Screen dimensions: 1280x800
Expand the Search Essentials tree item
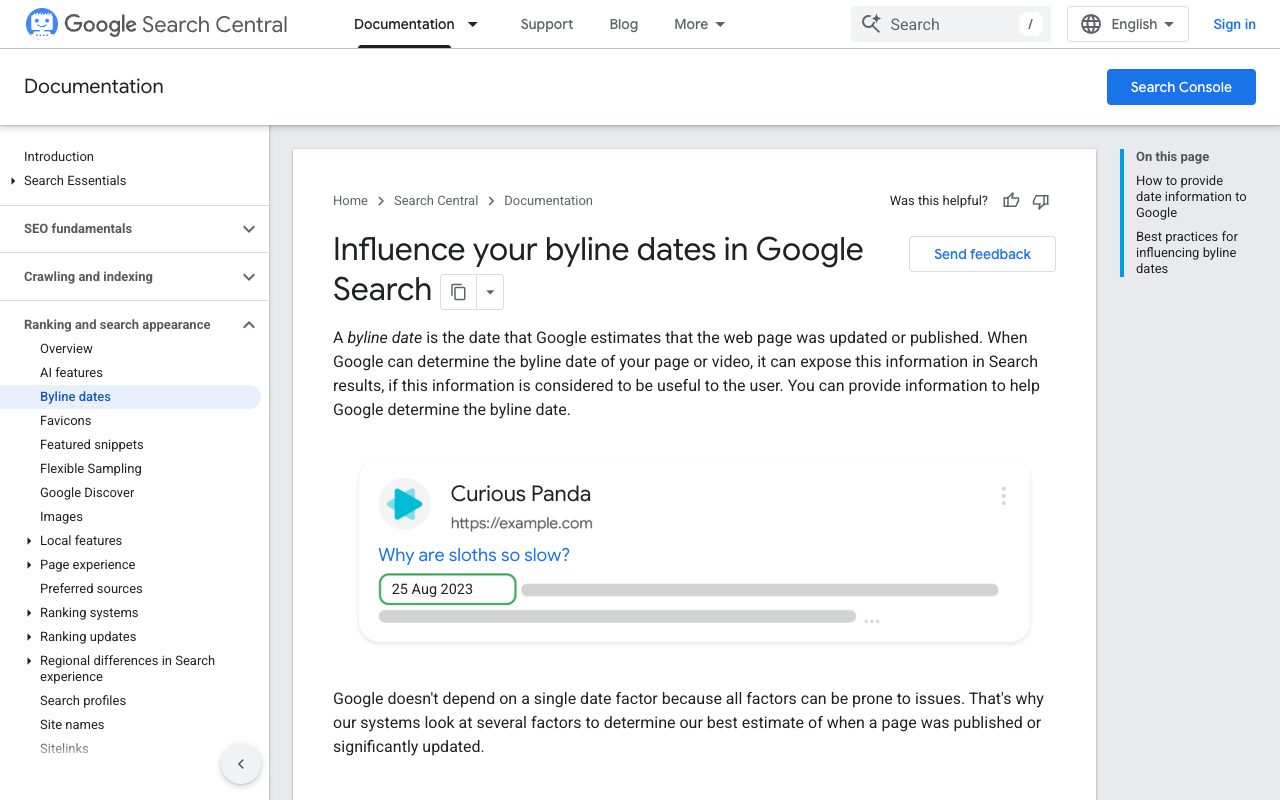tap(13, 181)
